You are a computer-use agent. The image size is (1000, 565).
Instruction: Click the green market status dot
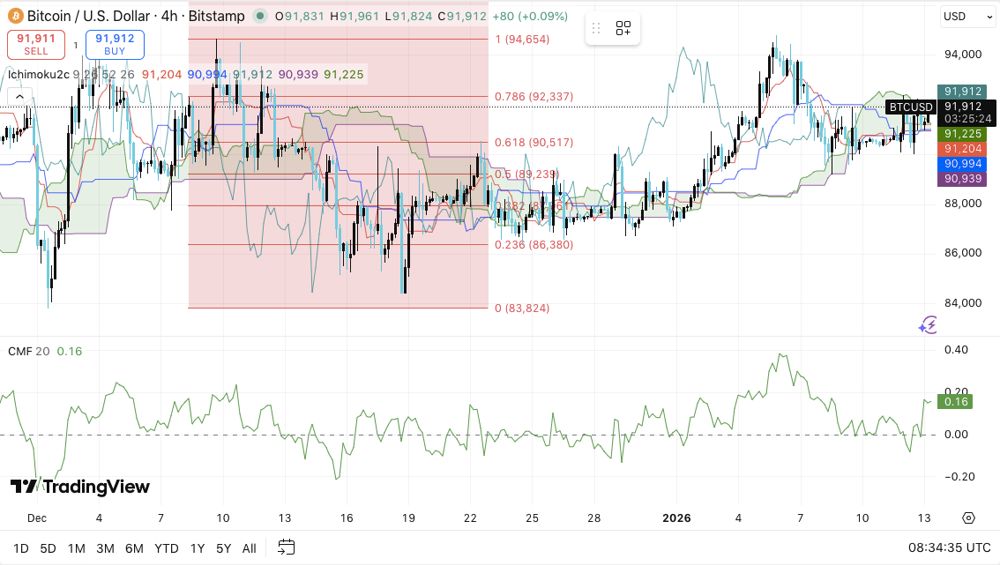pos(261,17)
